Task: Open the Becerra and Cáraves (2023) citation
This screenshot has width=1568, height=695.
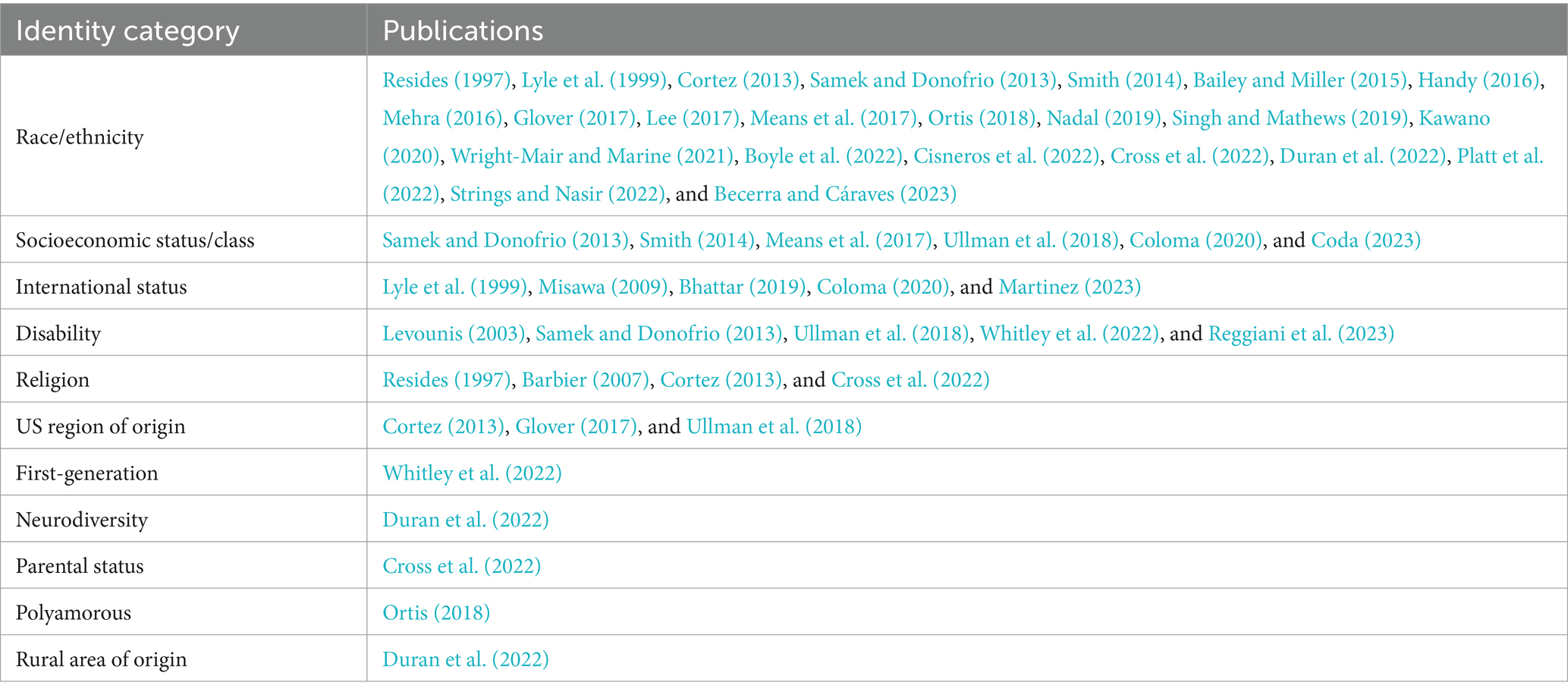Action: click(x=835, y=194)
